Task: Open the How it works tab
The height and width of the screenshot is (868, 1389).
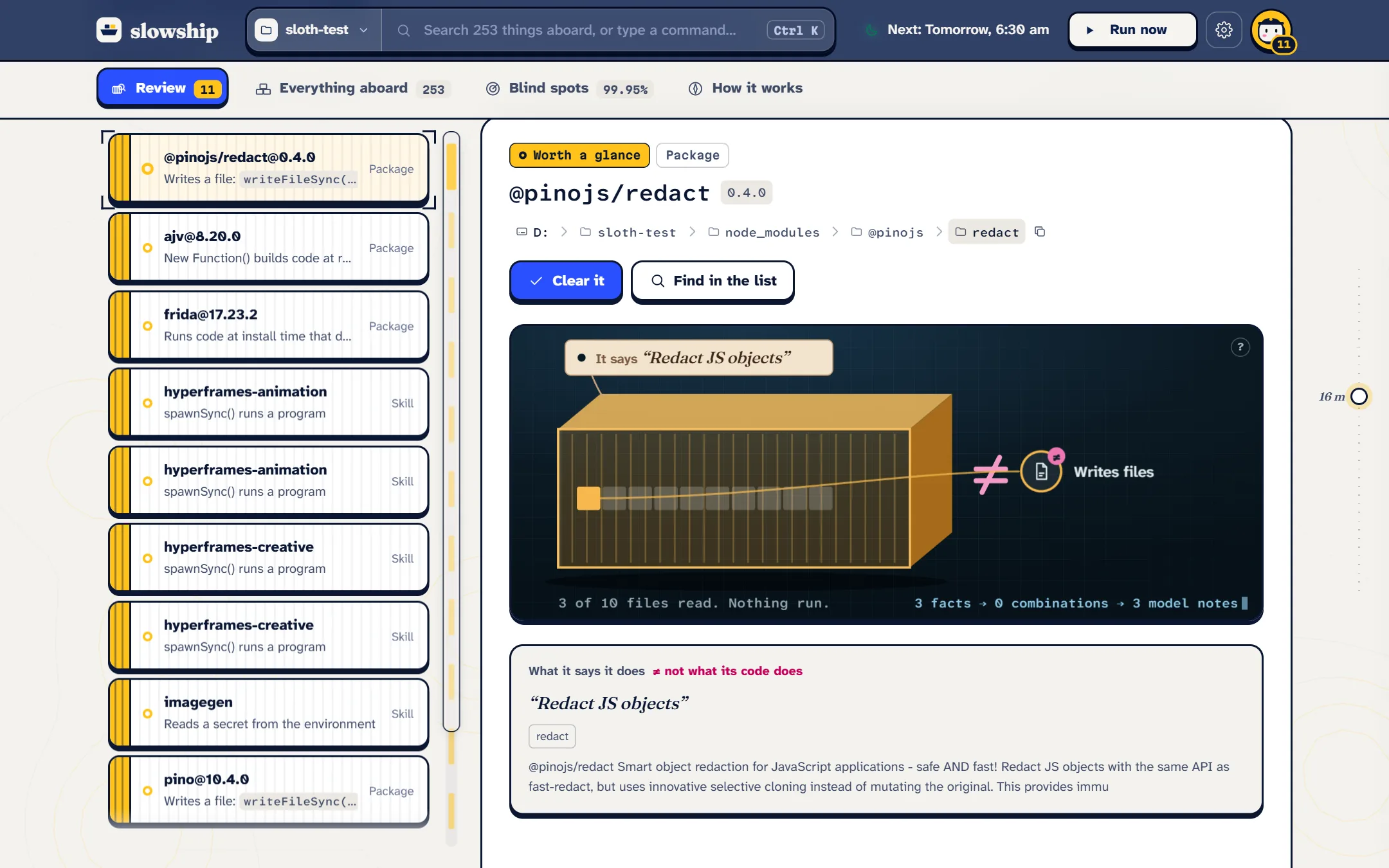Action: click(x=746, y=88)
